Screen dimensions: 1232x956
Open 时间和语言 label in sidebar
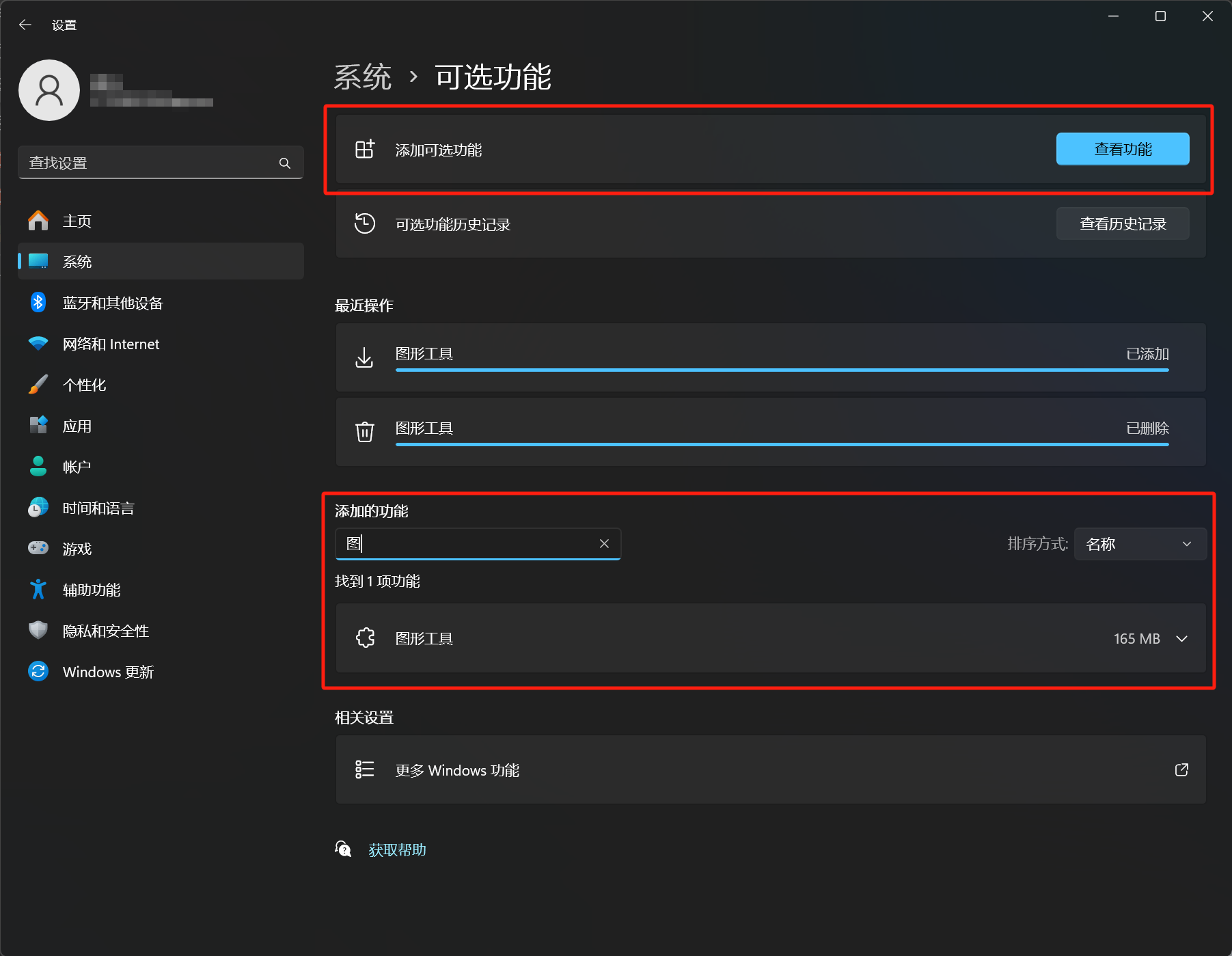tap(98, 508)
